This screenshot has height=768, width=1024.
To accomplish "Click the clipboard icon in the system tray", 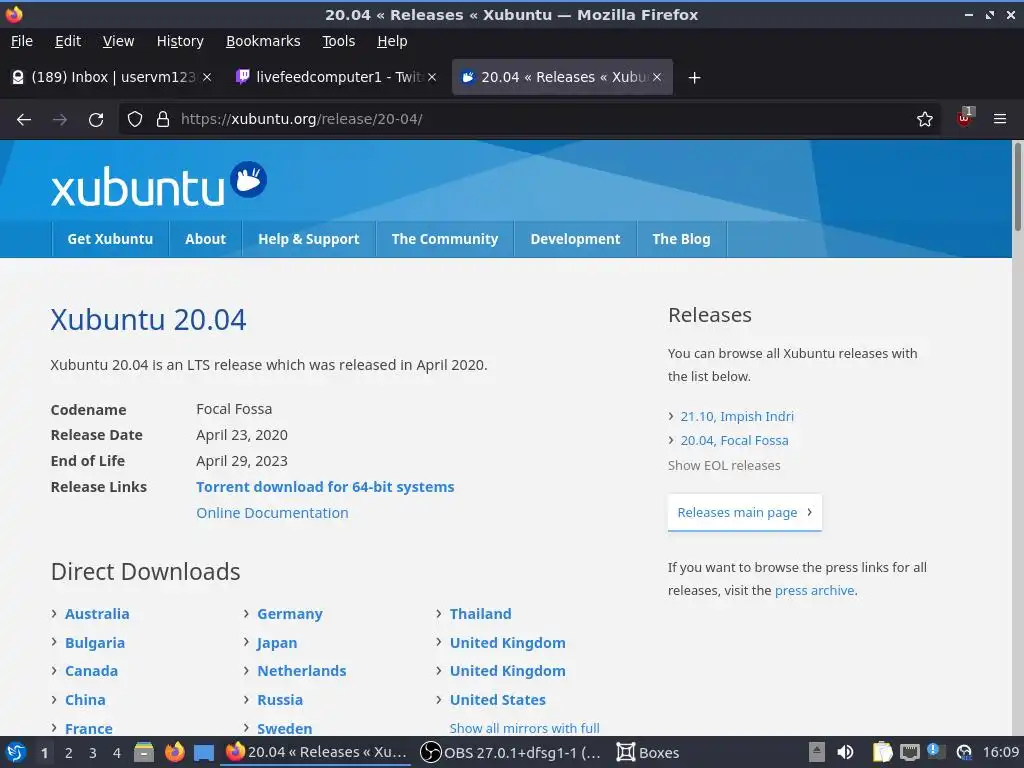I will pos(882,752).
